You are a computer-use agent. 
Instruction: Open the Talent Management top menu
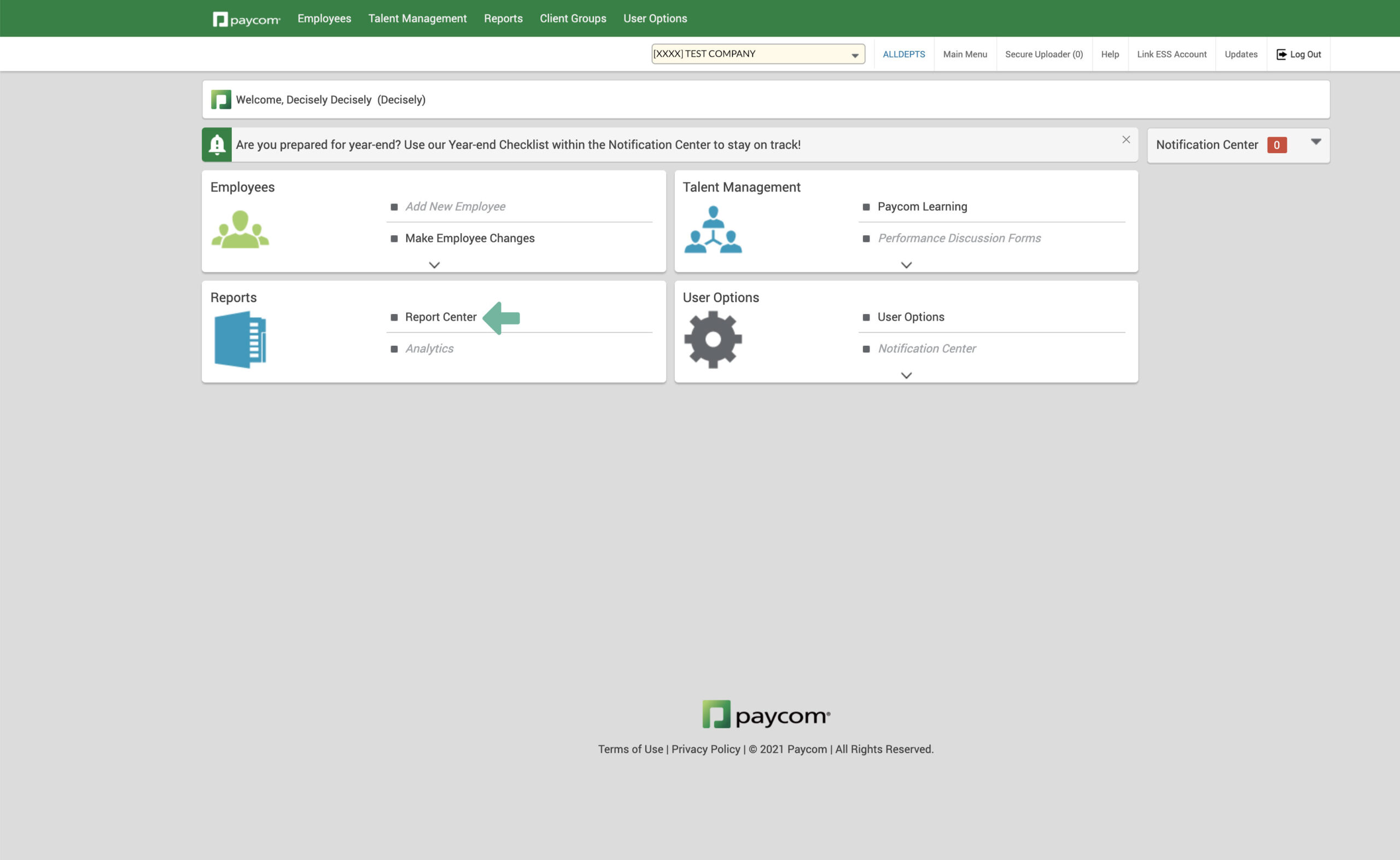click(x=417, y=18)
